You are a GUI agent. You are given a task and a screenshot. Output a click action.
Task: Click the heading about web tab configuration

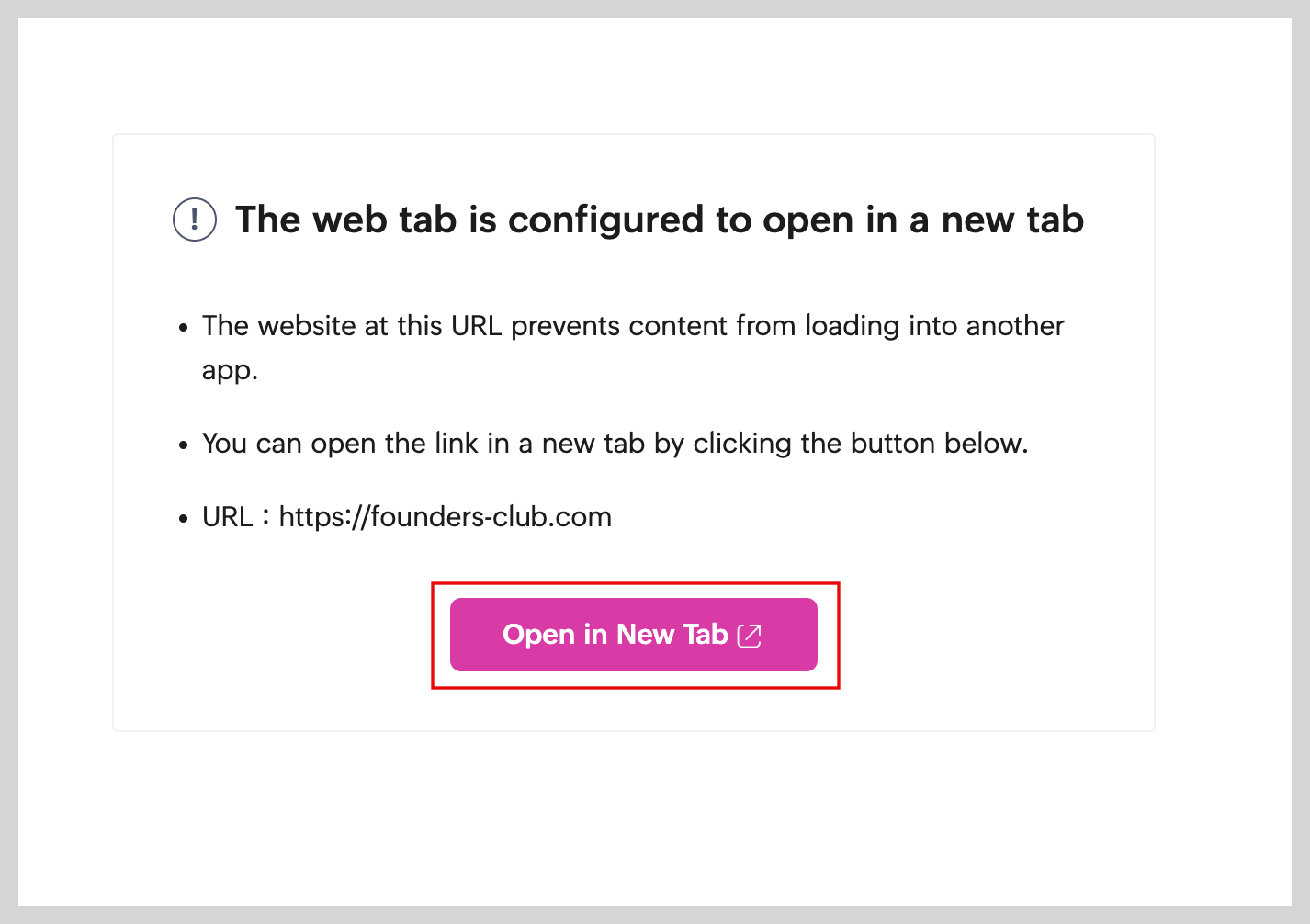[x=659, y=220]
